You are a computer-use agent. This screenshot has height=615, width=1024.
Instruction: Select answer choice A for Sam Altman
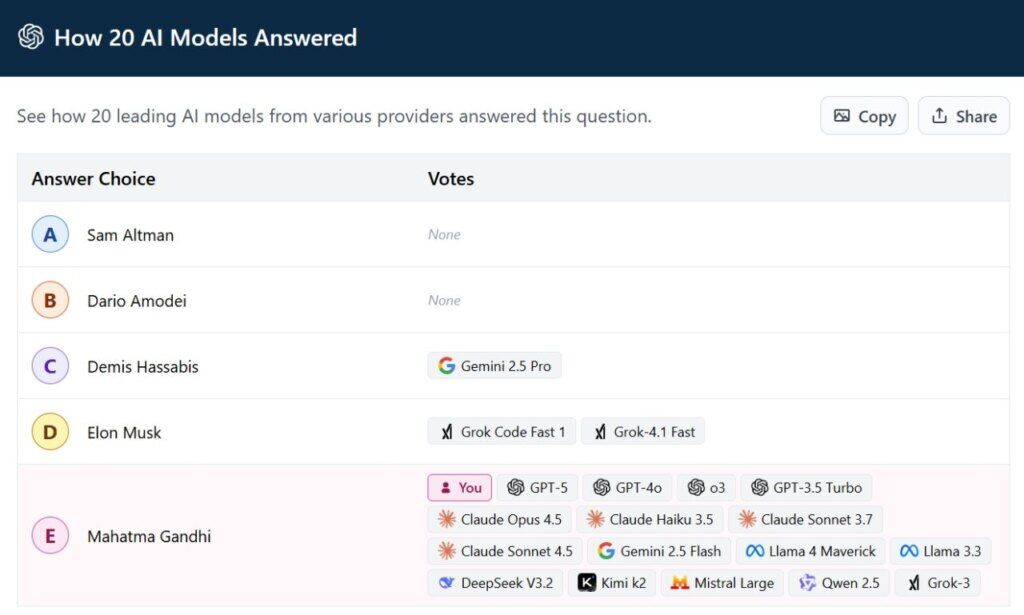pyautogui.click(x=50, y=234)
